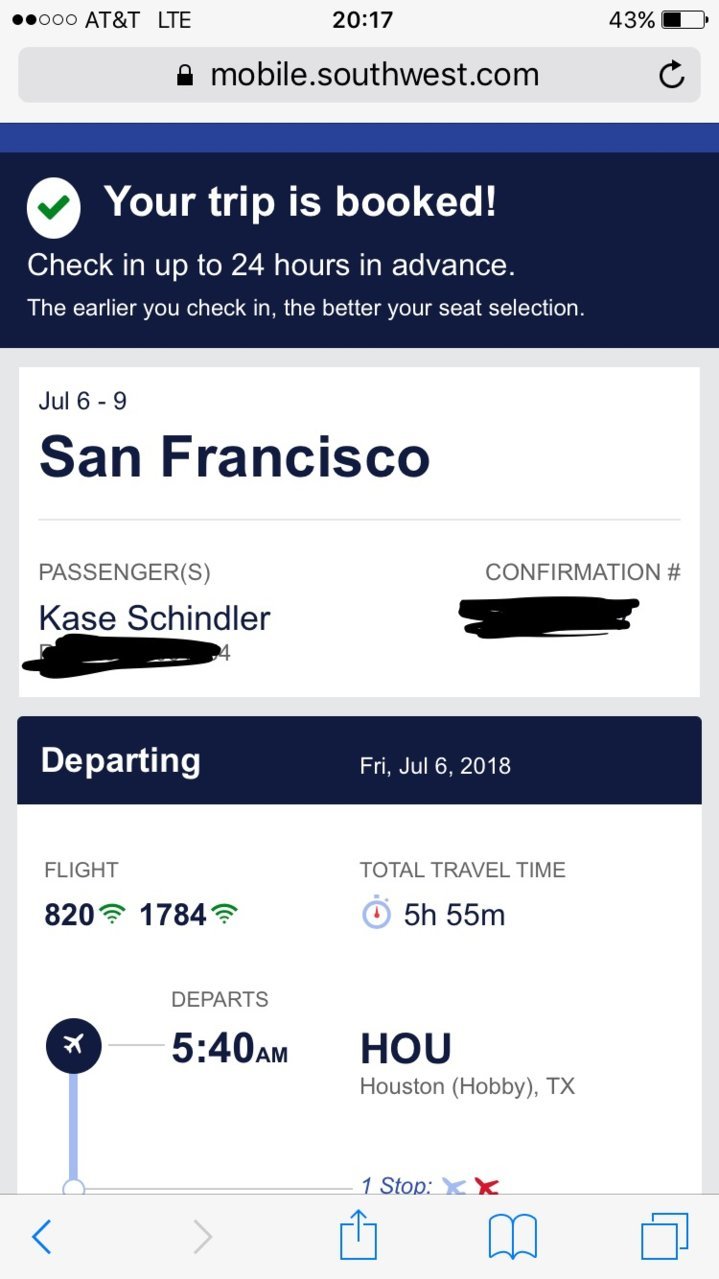
Task: Tap the Safari forward arrow
Action: [202, 1237]
